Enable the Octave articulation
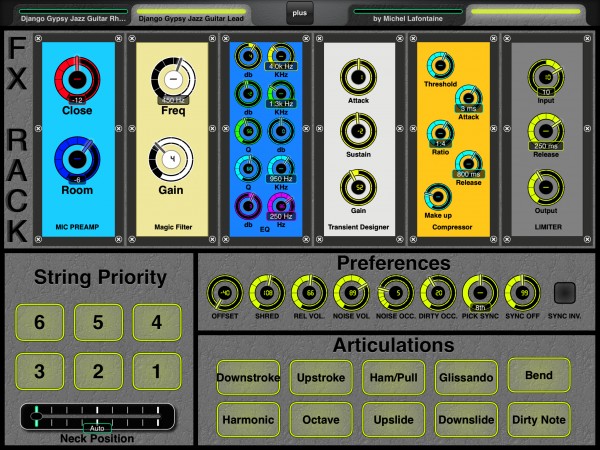The height and width of the screenshot is (450, 600). 321,419
